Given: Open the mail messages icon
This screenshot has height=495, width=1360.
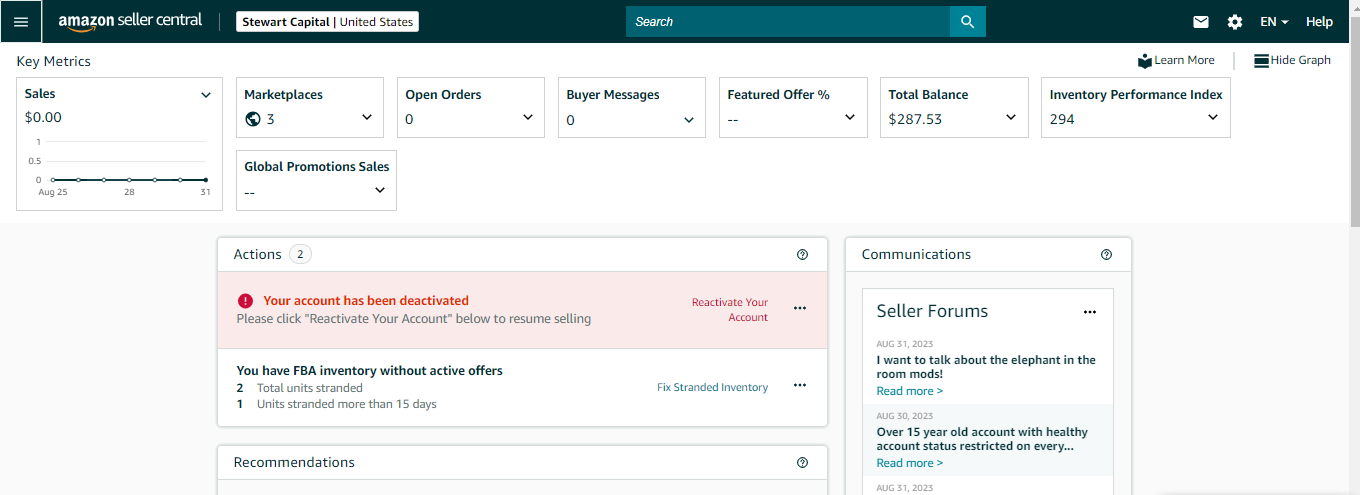Looking at the screenshot, I should point(1201,21).
